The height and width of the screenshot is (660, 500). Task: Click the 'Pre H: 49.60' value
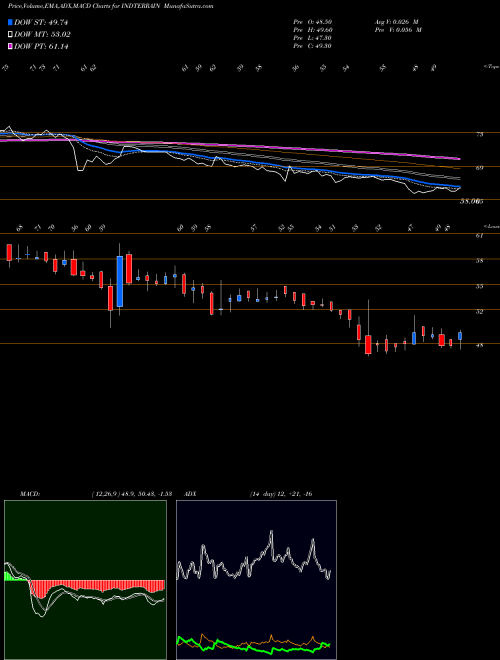pos(312,30)
